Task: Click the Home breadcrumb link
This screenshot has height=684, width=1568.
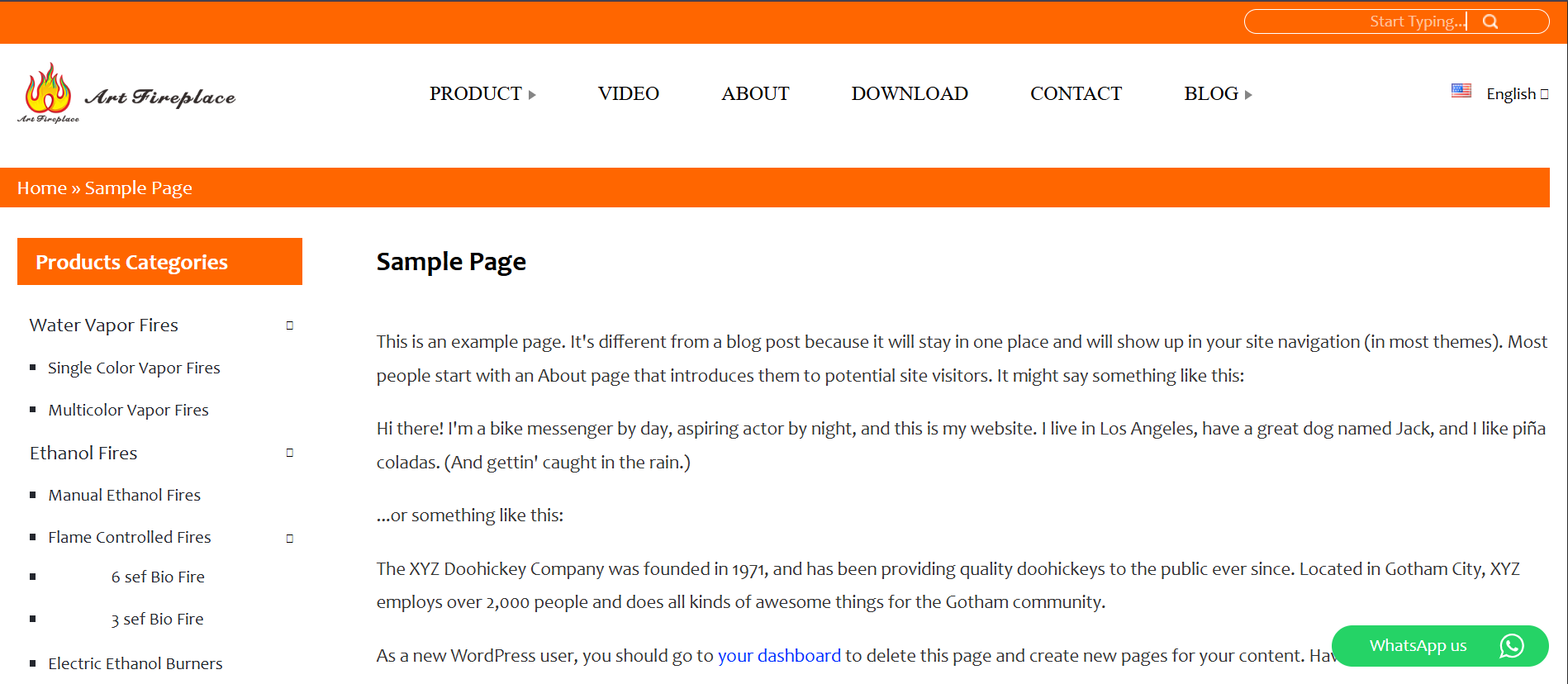Action: (41, 188)
